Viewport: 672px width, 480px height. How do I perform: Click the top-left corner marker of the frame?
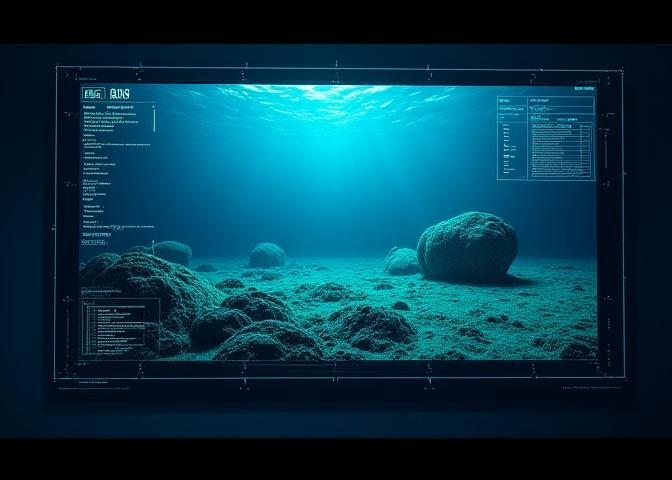[x=60, y=70]
